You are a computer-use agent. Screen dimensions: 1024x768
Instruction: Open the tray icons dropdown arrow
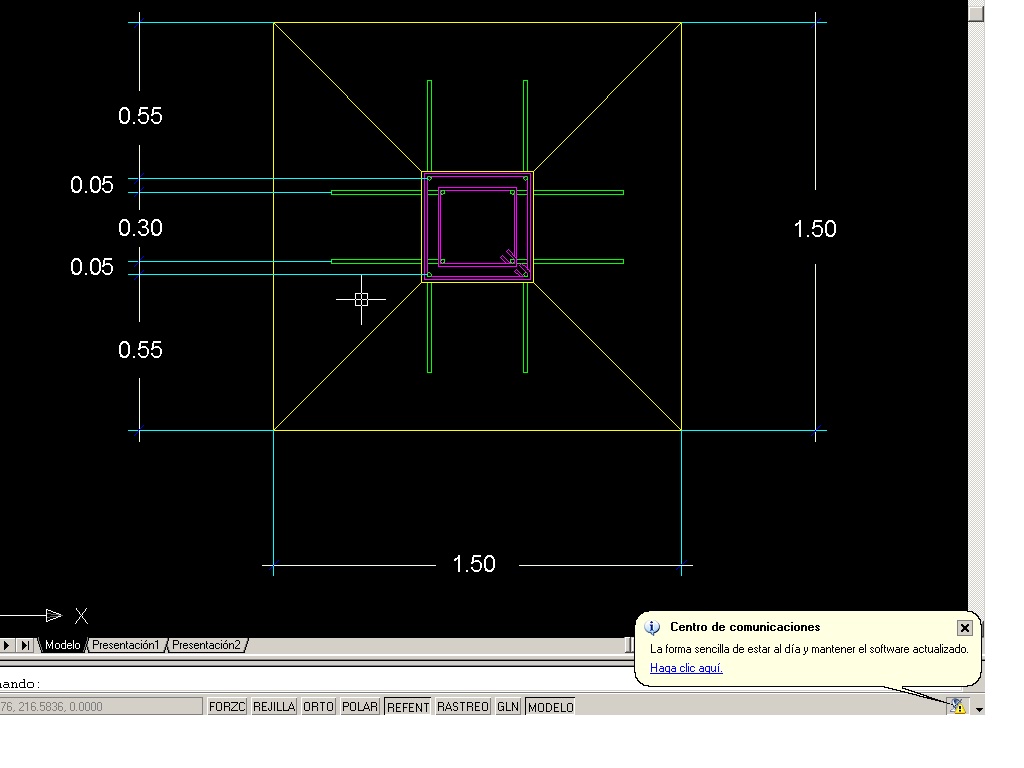coord(978,708)
